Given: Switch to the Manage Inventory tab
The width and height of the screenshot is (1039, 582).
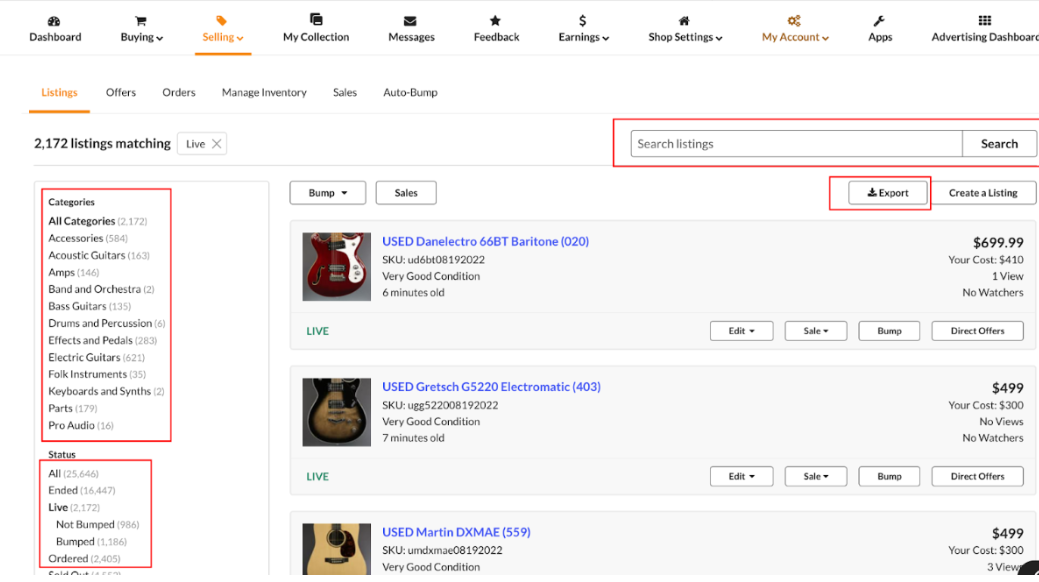Looking at the screenshot, I should [264, 93].
